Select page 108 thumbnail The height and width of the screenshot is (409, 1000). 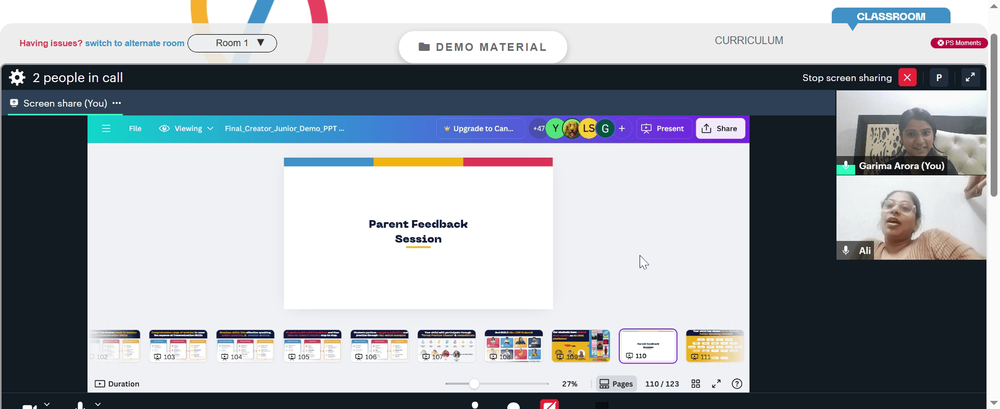click(x=513, y=346)
